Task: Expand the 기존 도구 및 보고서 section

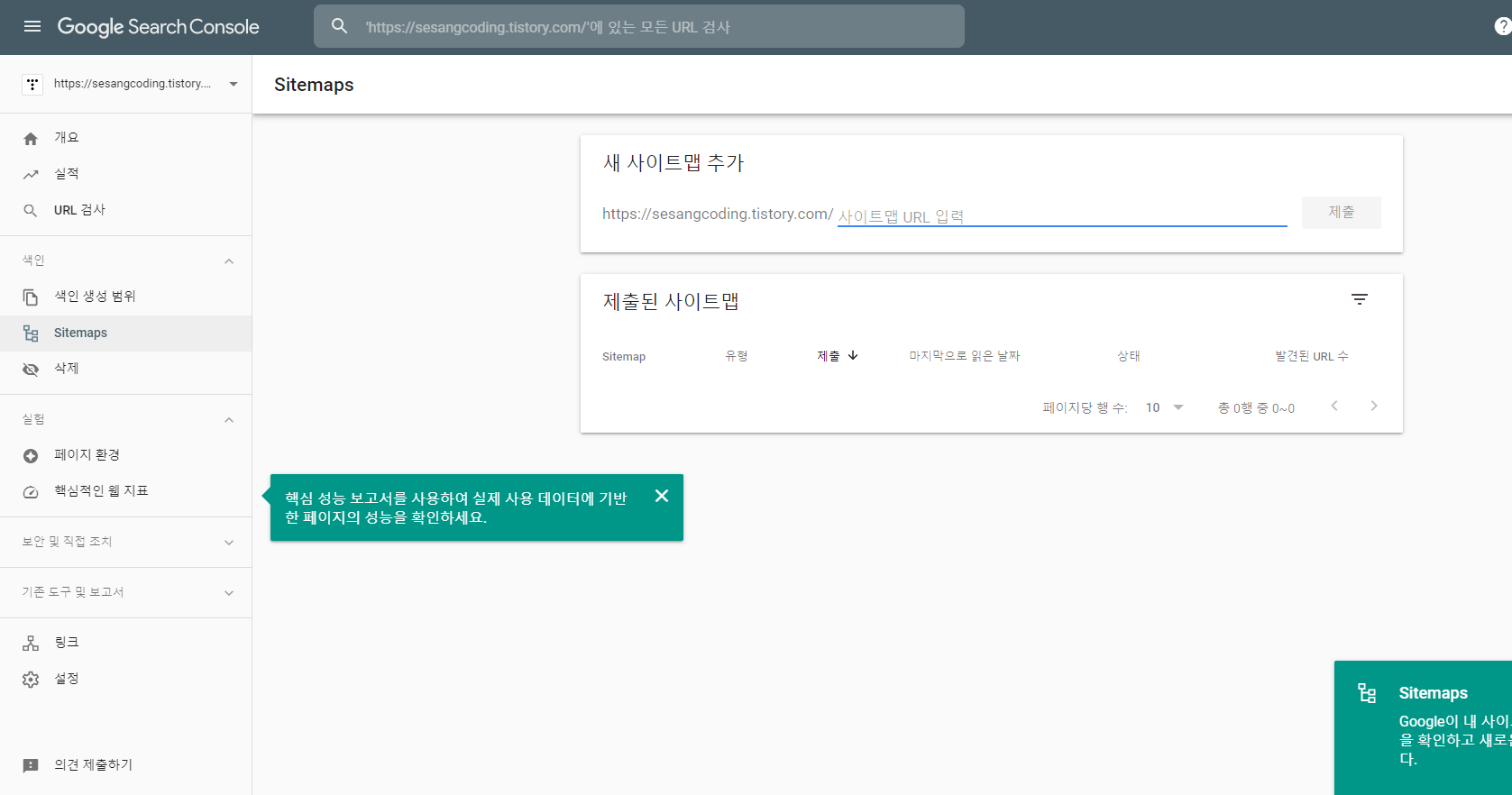Action: [229, 593]
